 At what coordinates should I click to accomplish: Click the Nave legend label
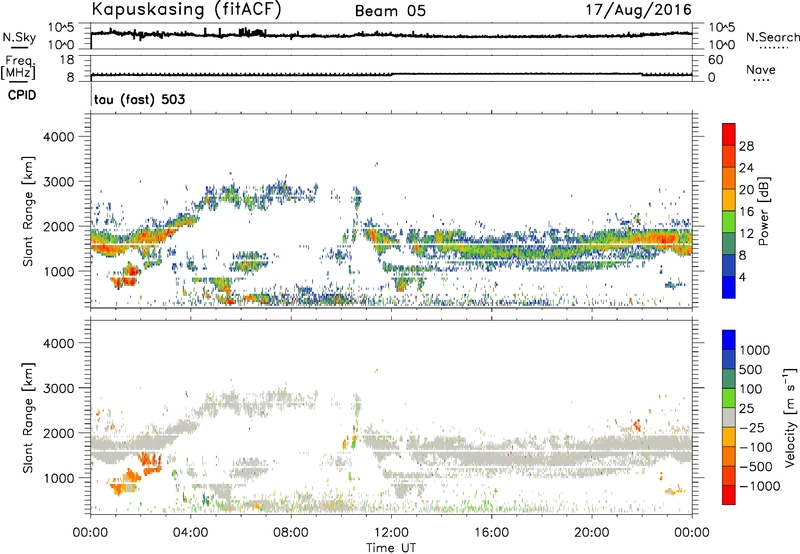click(x=761, y=70)
